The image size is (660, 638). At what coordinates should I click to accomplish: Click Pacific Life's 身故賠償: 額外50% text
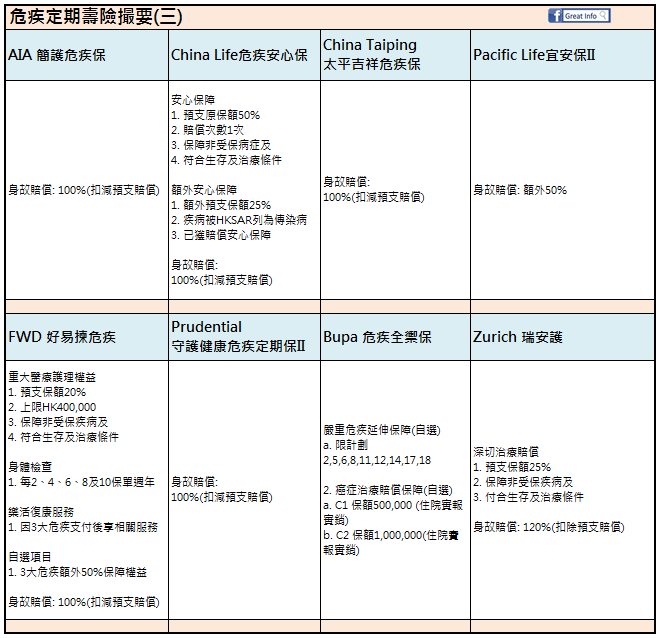point(520,190)
